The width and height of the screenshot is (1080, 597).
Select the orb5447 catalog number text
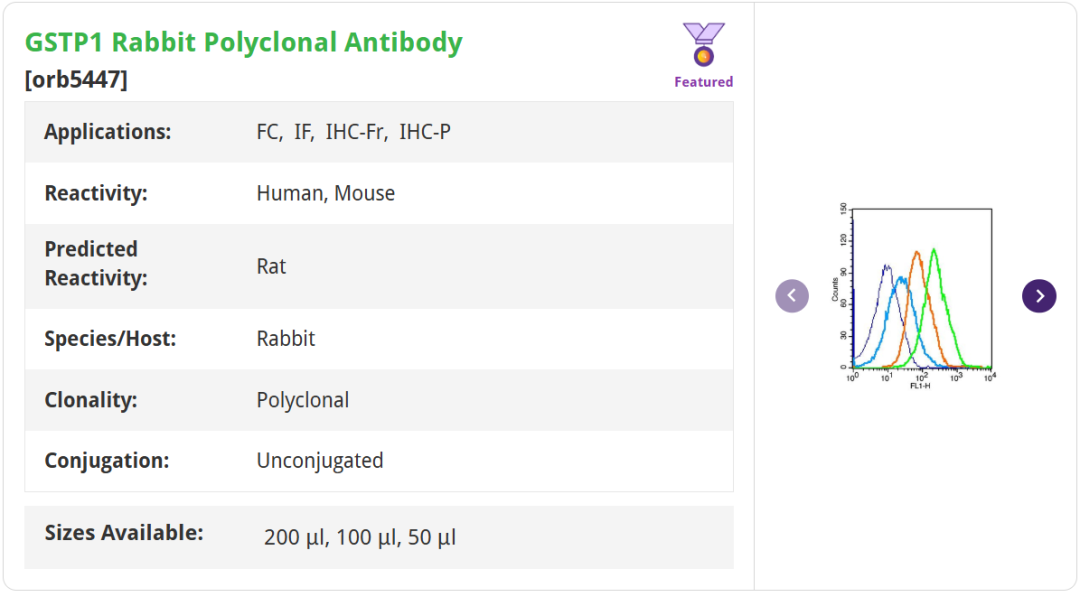pyautogui.click(x=76, y=79)
